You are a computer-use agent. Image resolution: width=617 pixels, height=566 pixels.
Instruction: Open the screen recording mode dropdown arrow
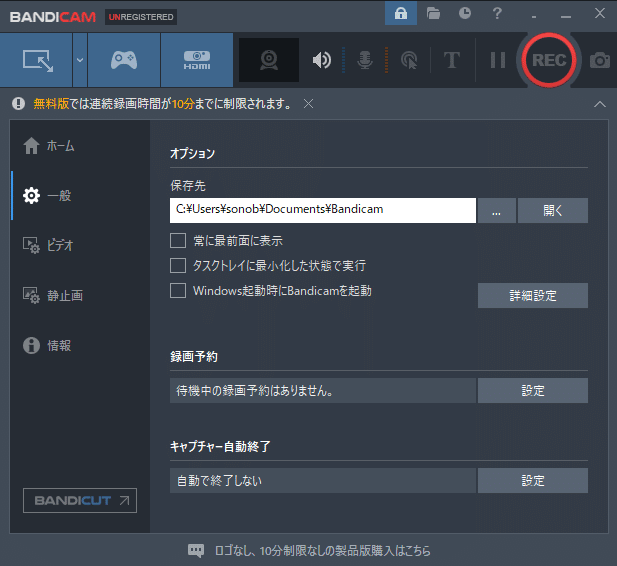80,60
